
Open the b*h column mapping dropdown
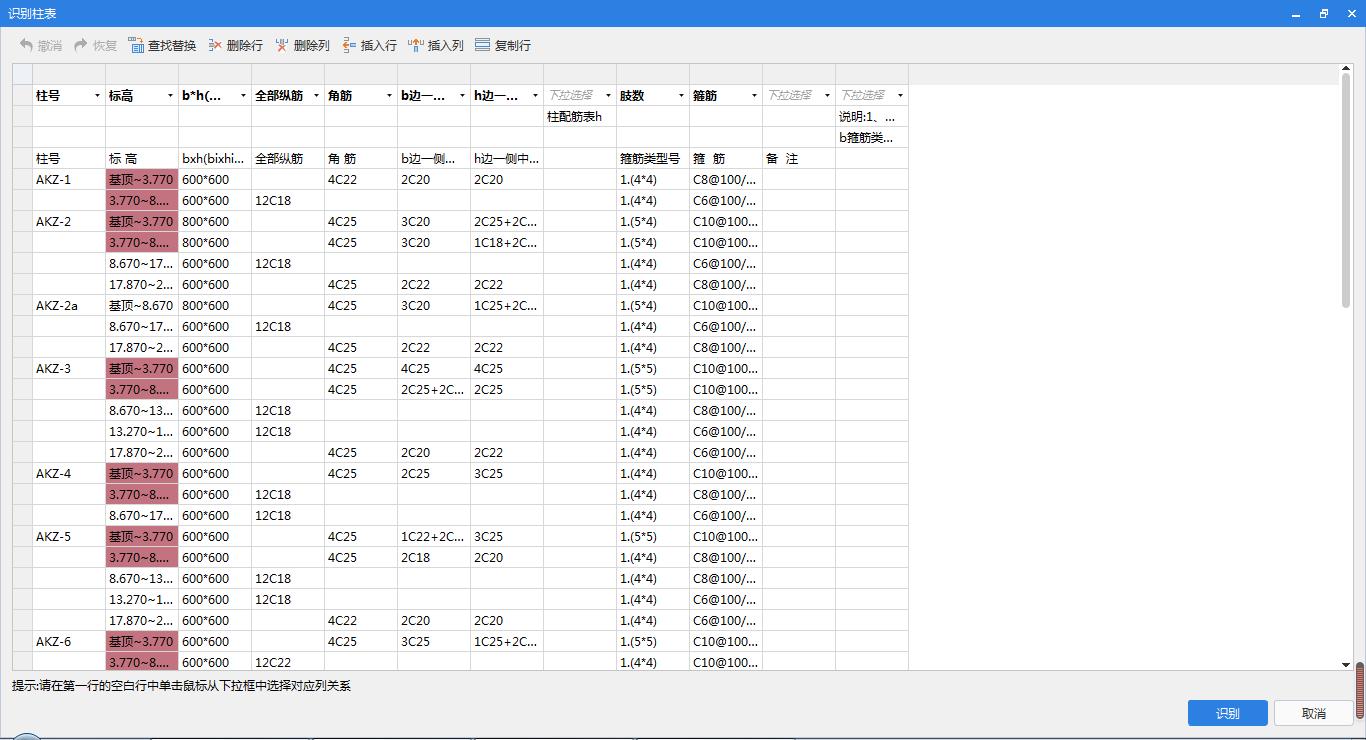(x=243, y=96)
